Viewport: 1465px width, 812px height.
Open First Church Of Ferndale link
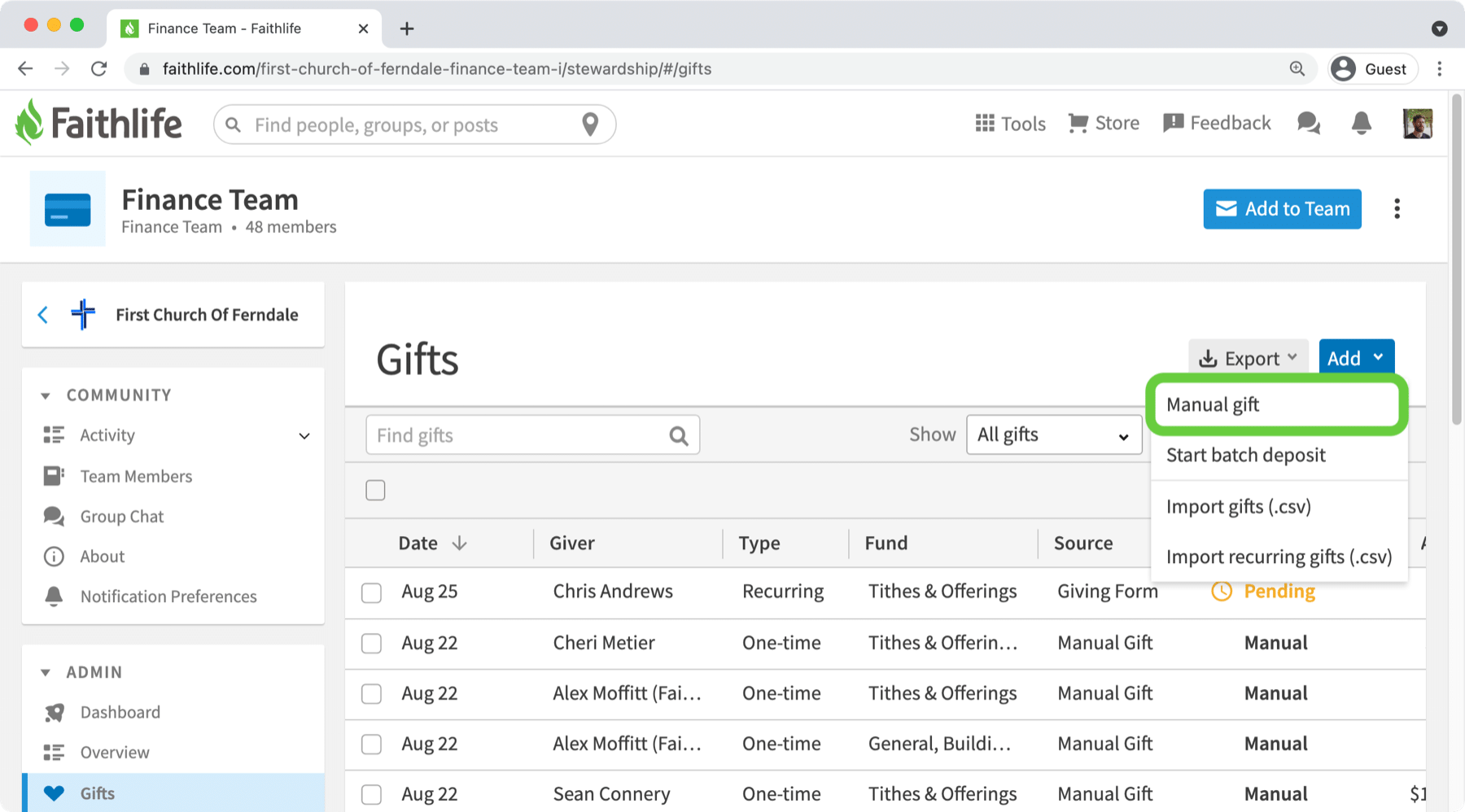click(207, 315)
